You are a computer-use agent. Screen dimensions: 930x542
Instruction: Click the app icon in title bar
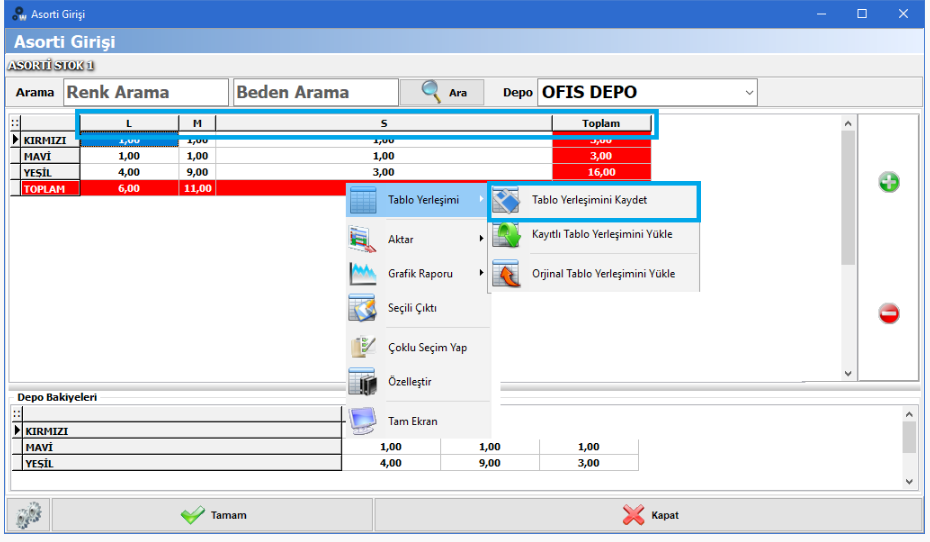(x=20, y=14)
